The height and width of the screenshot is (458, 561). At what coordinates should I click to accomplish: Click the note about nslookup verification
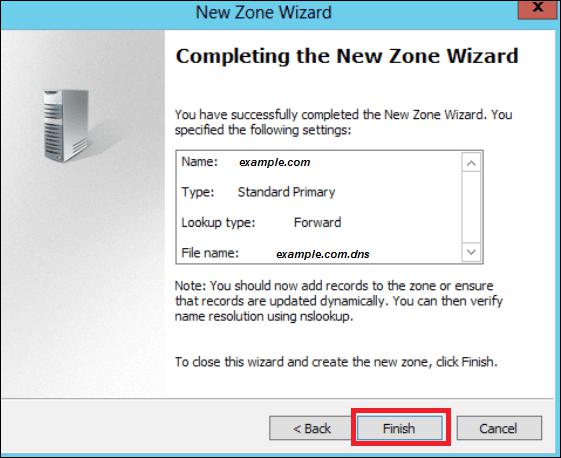coord(339,301)
